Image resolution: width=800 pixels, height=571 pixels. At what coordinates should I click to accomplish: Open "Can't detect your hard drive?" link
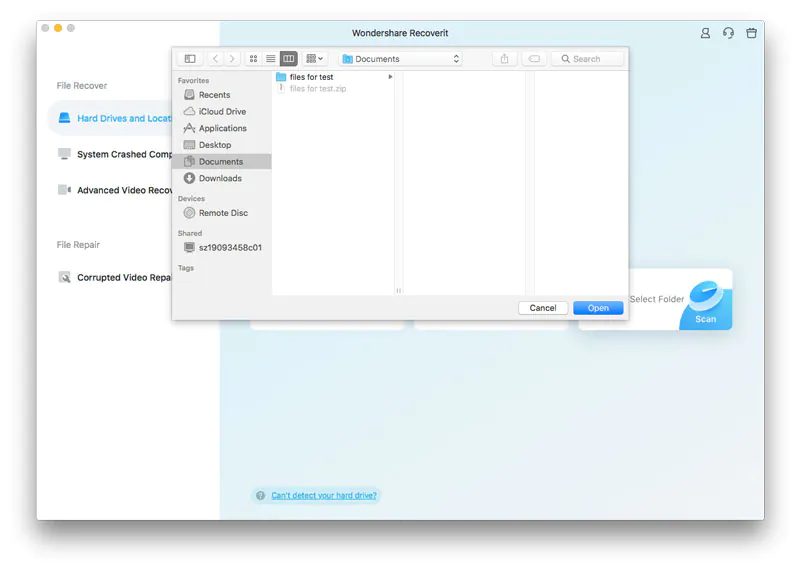point(324,495)
